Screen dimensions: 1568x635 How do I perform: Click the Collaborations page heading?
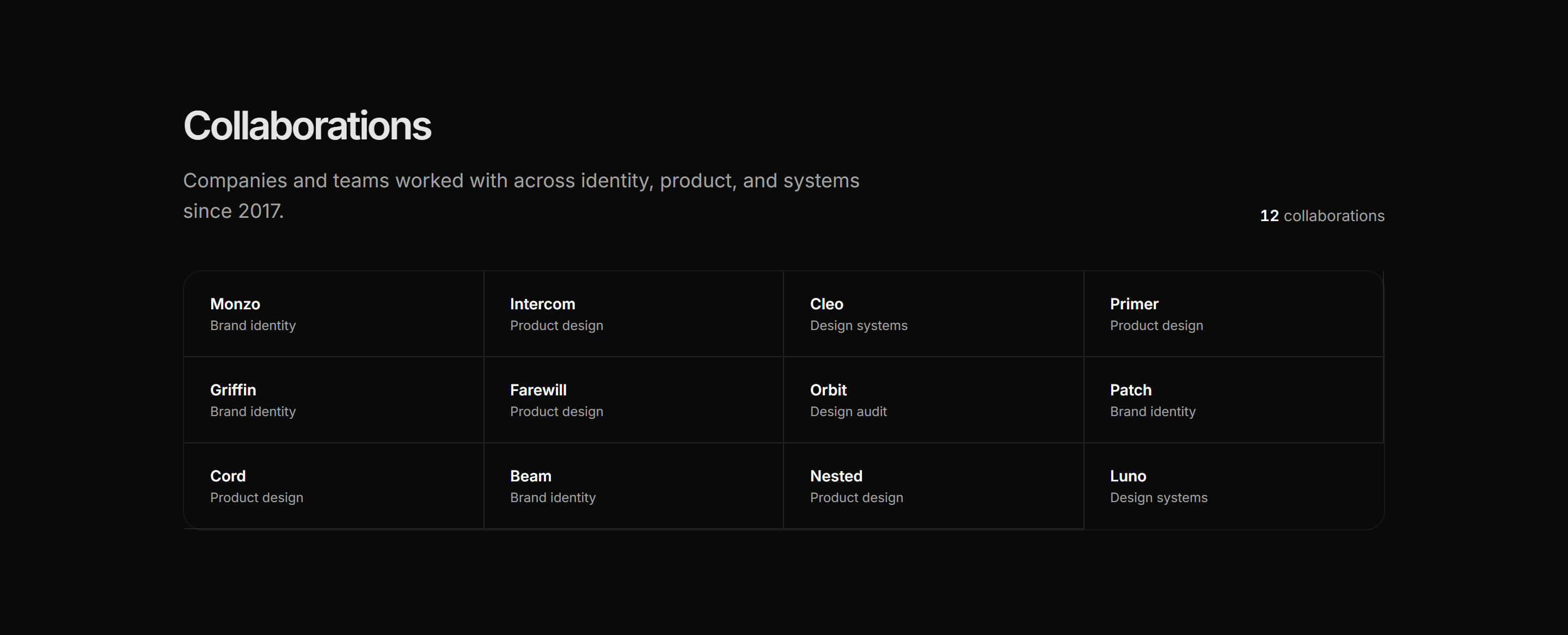point(308,126)
